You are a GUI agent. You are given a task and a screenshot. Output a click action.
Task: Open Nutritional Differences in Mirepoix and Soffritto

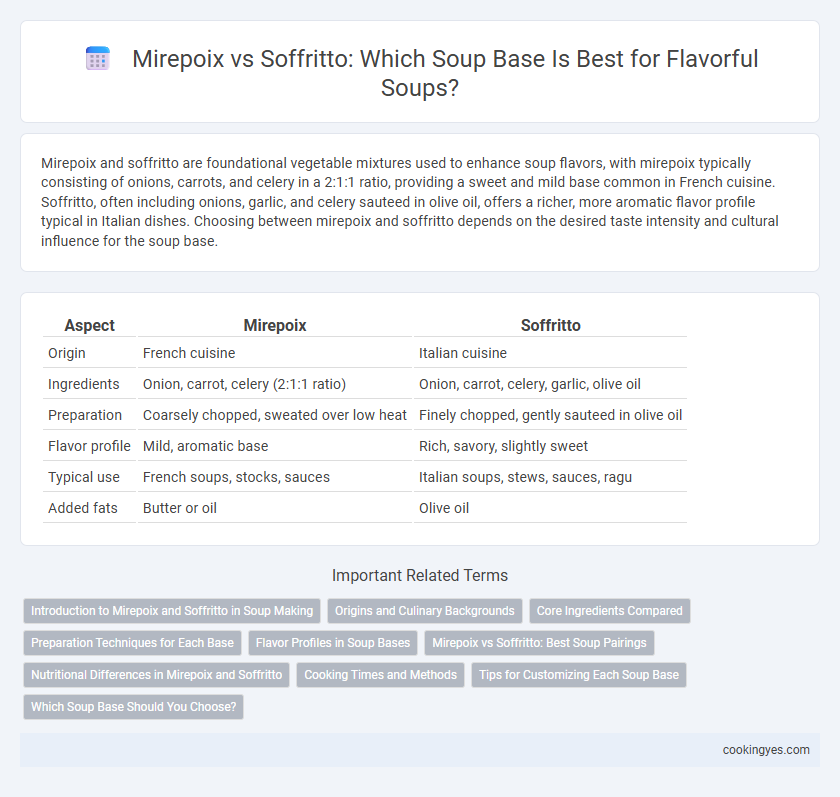[156, 675]
